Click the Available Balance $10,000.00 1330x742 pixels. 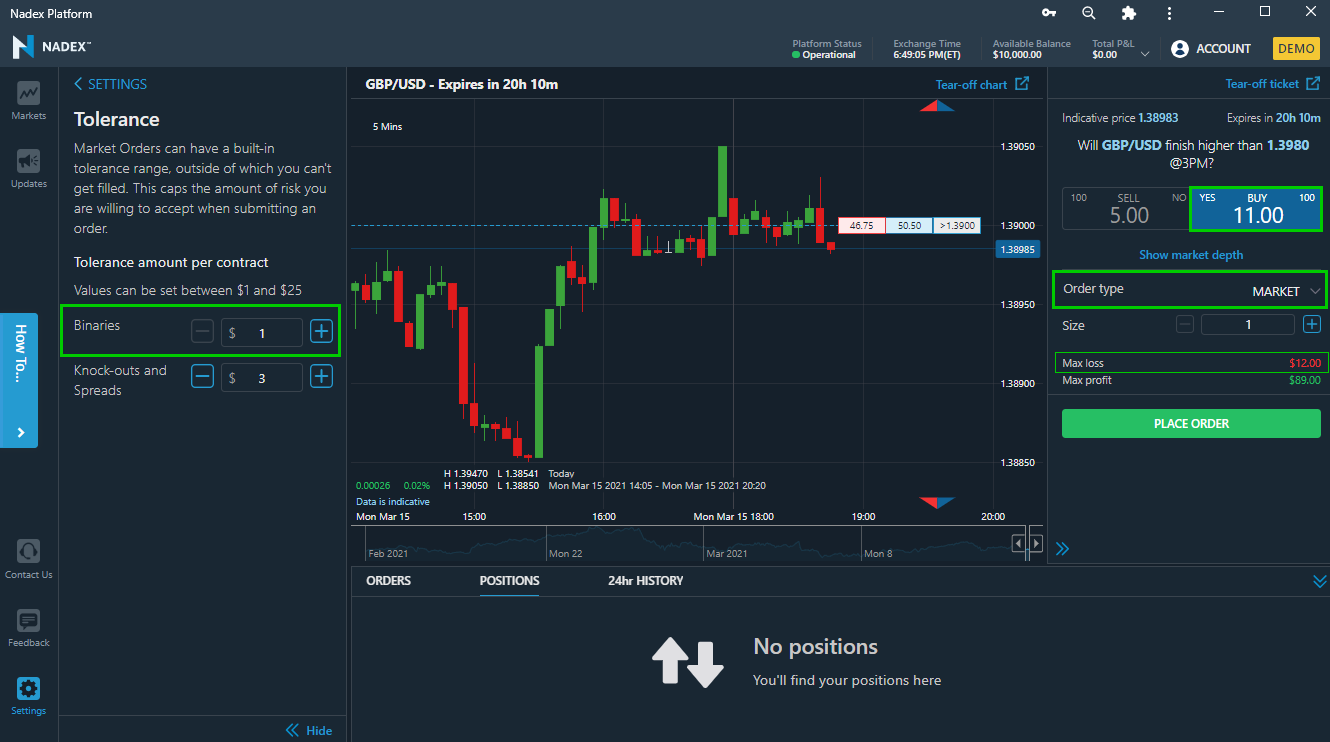point(1031,49)
